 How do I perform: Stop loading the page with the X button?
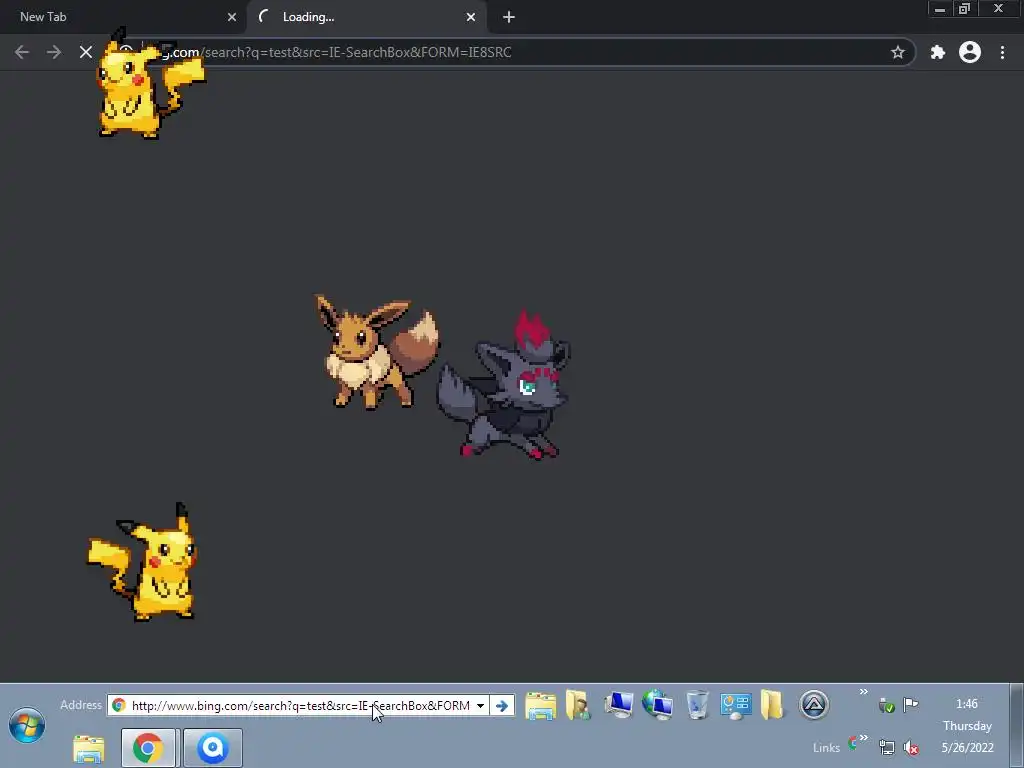[x=86, y=52]
